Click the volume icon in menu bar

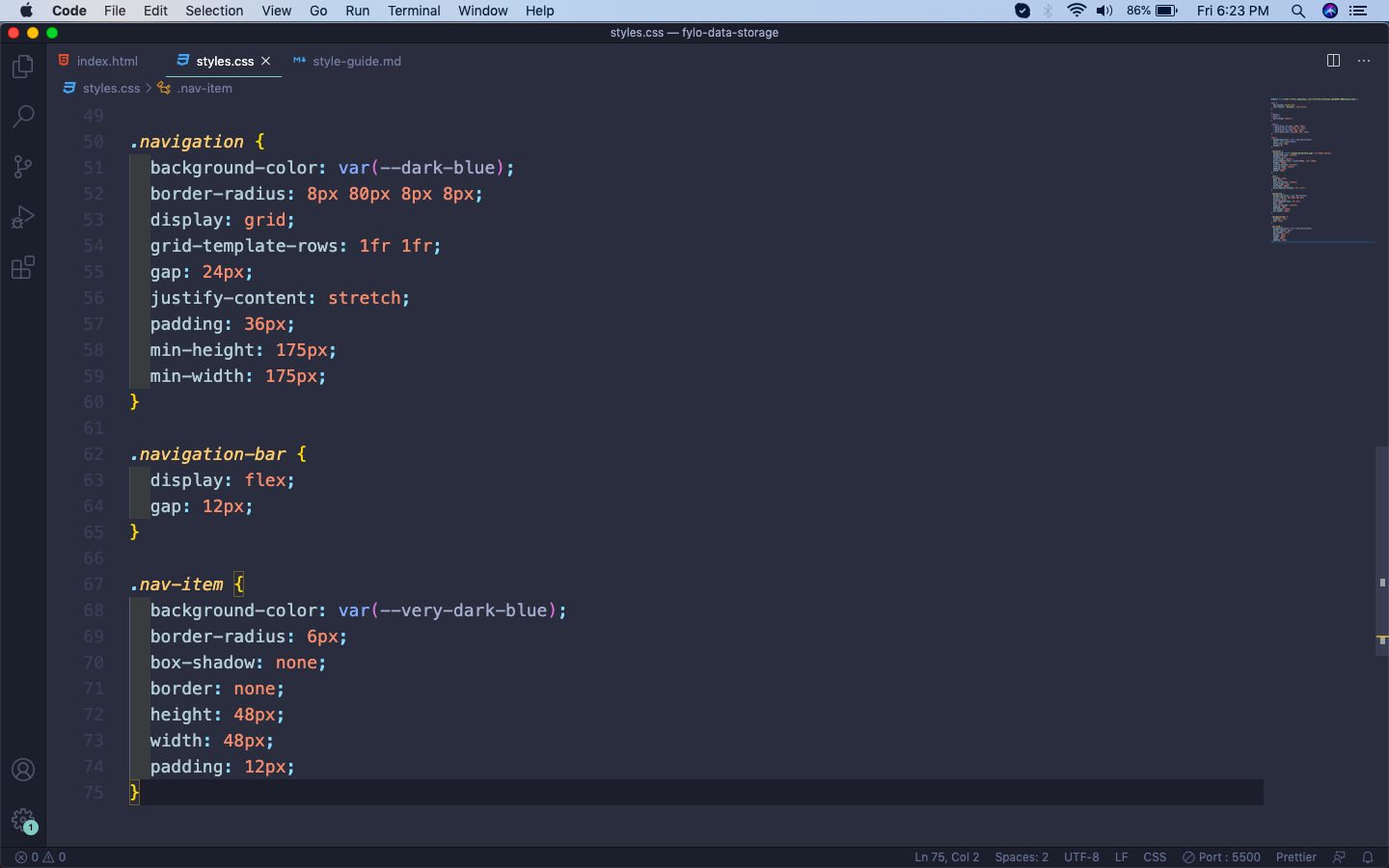tap(1104, 11)
